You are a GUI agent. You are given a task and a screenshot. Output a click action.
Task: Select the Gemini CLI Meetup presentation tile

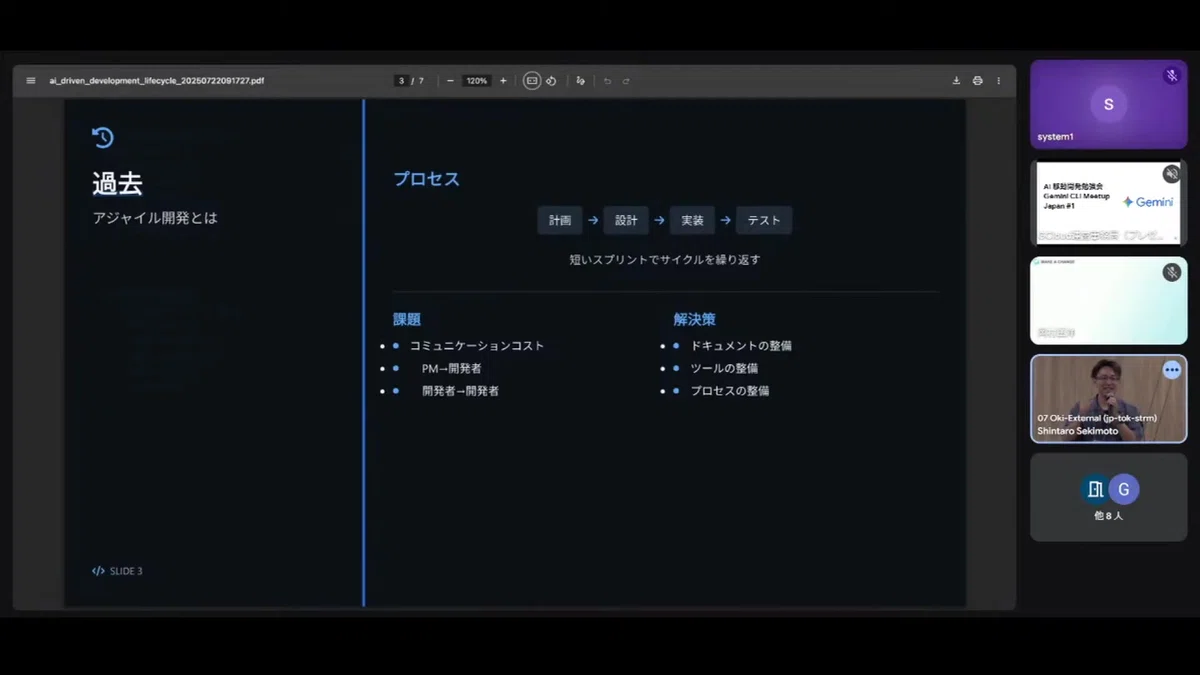point(1108,202)
